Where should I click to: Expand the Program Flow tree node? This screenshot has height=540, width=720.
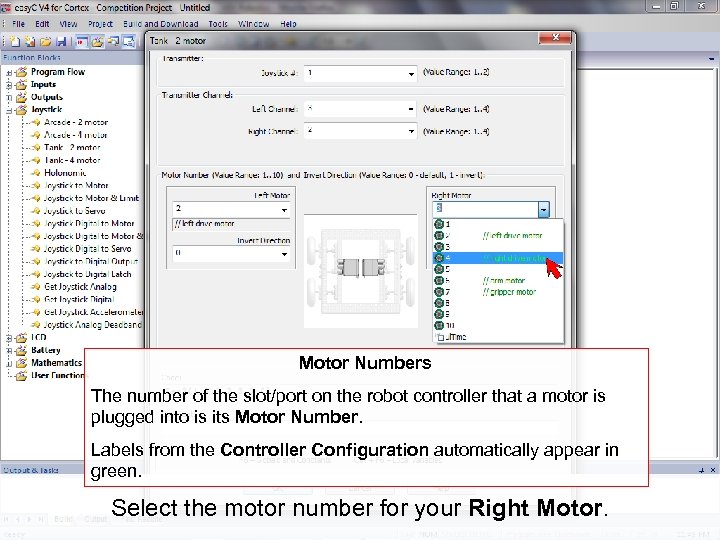coord(9,73)
